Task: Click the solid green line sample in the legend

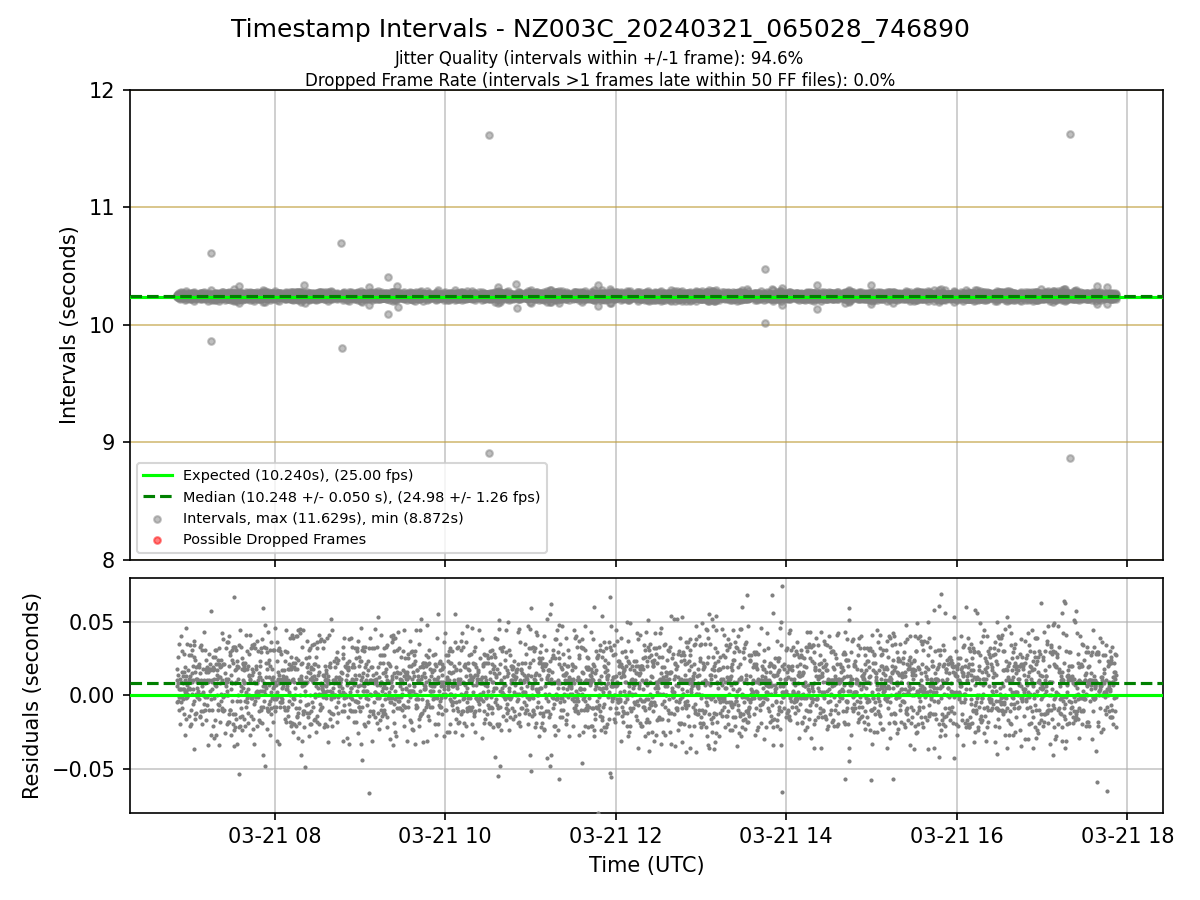Action: tap(158, 475)
